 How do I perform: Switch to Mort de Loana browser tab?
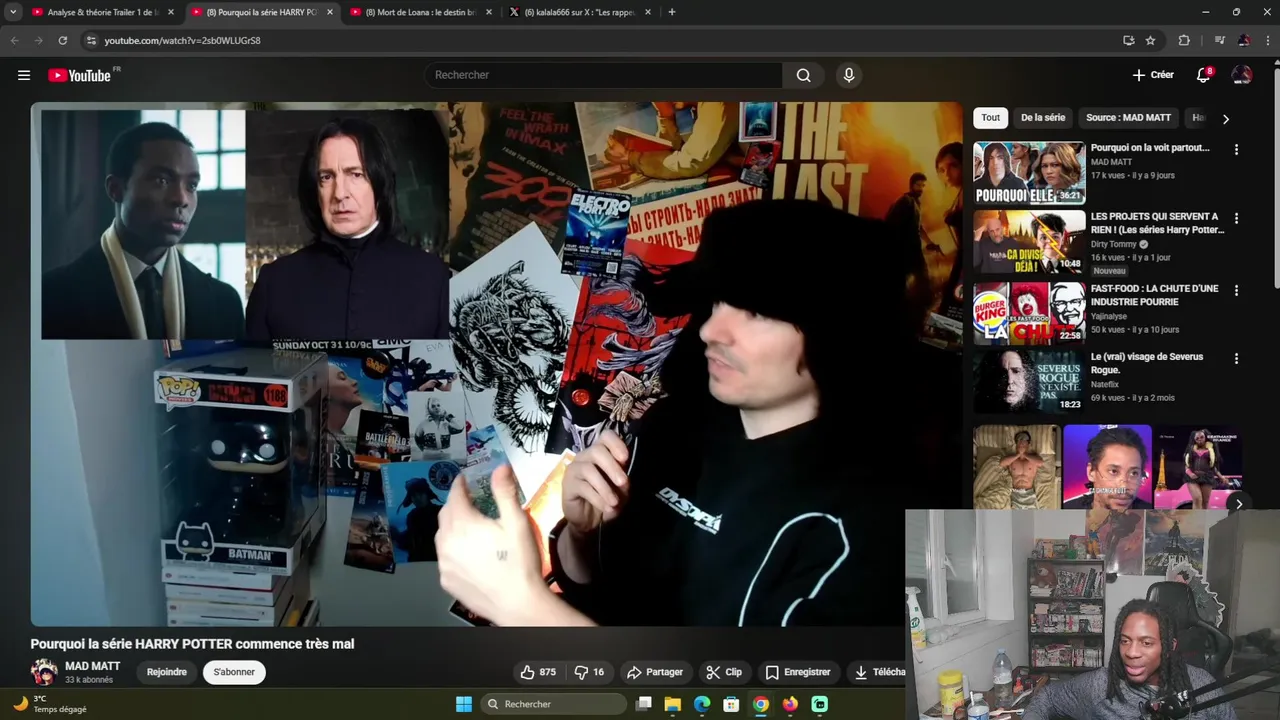[x=420, y=12]
